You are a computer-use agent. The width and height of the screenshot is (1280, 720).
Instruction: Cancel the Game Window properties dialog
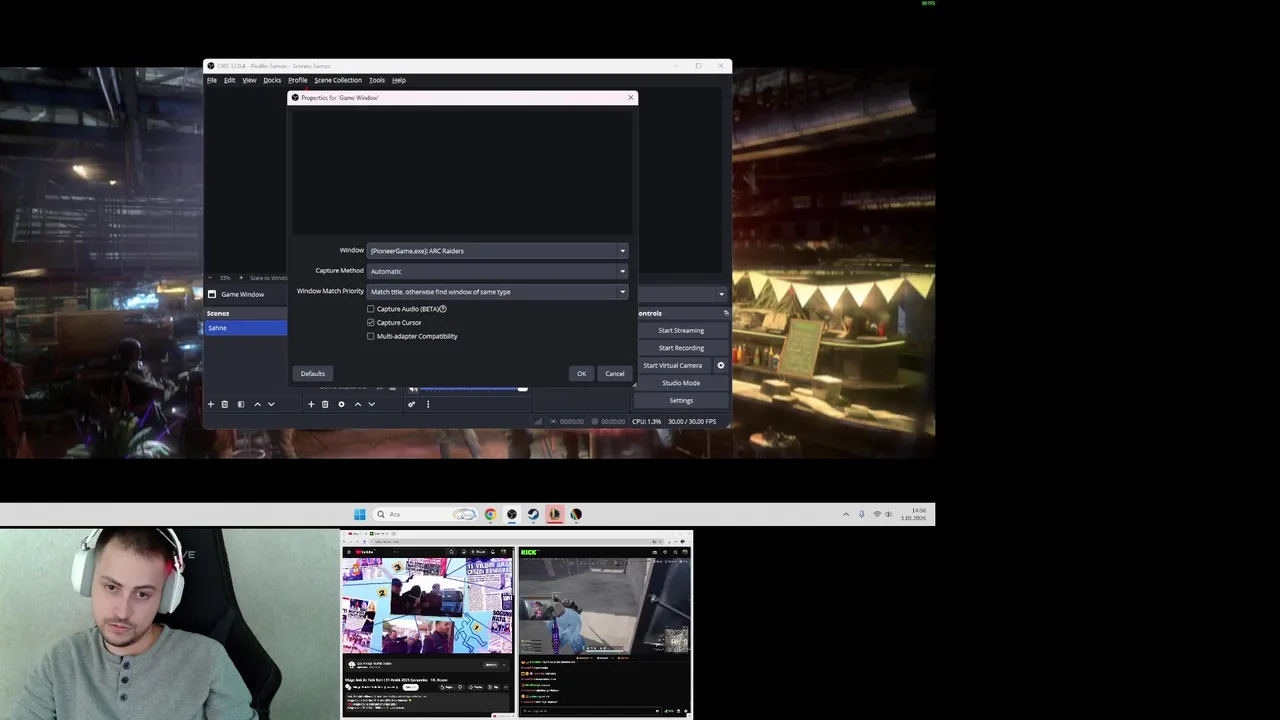[x=615, y=374]
